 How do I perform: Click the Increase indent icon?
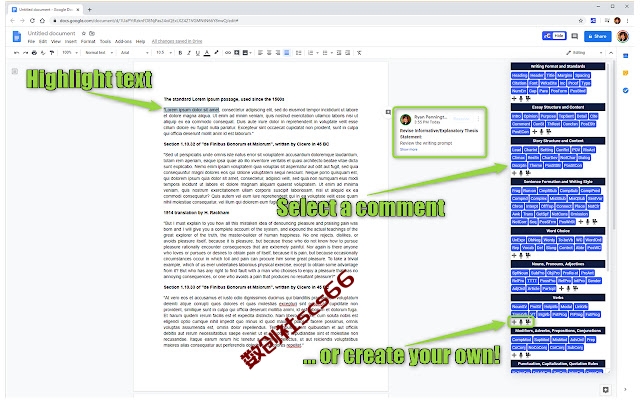(348, 53)
